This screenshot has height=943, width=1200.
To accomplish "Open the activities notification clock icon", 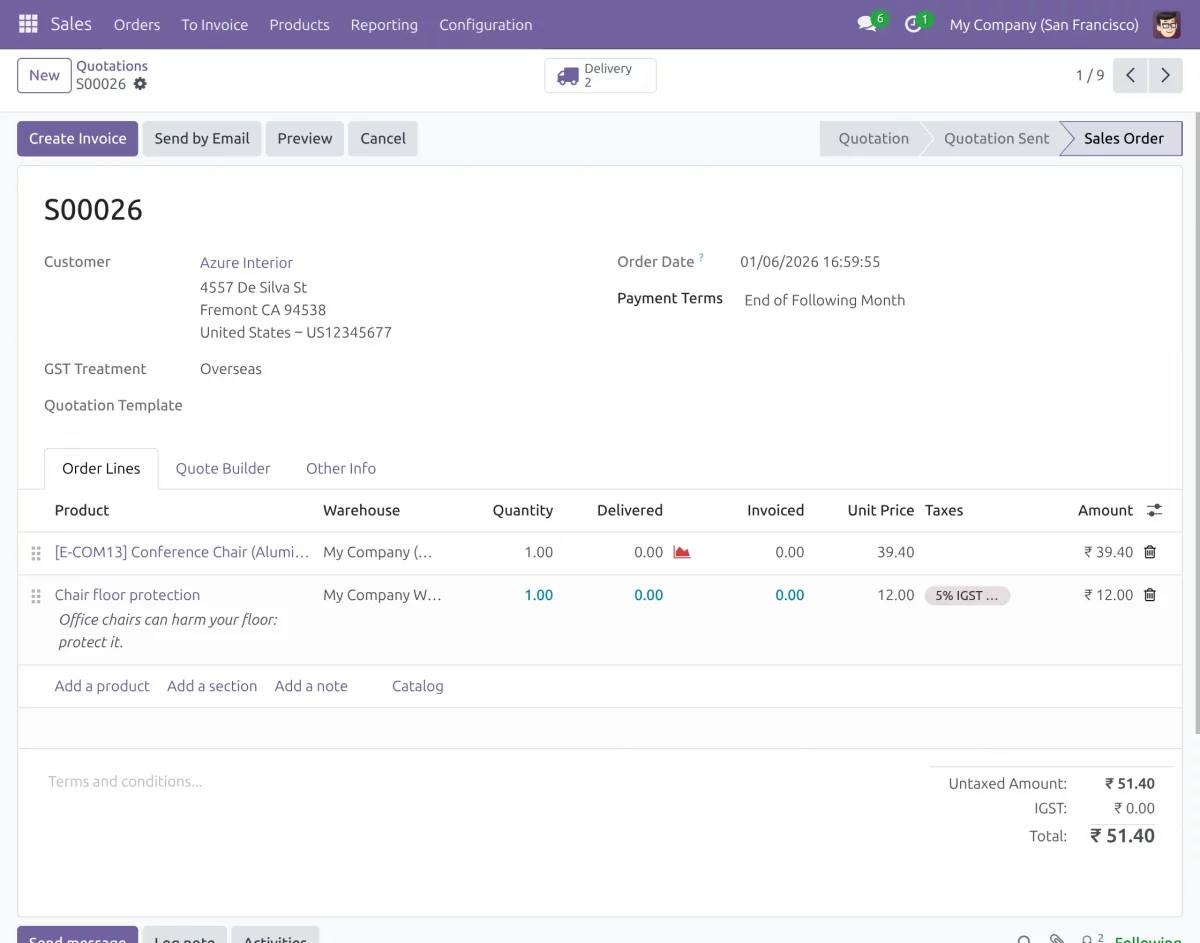I will click(912, 24).
